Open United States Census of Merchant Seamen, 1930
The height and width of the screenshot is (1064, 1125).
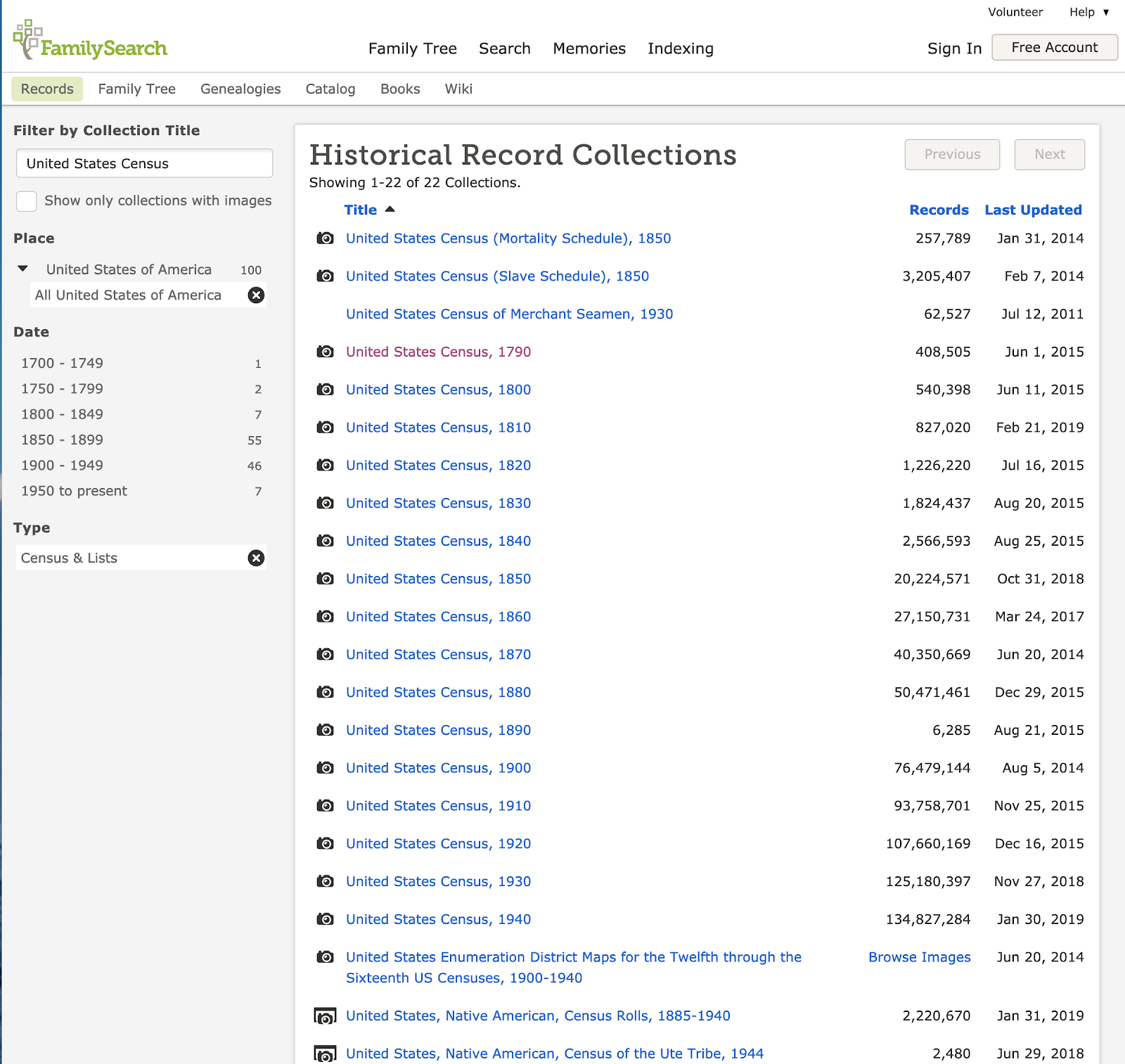tap(509, 314)
